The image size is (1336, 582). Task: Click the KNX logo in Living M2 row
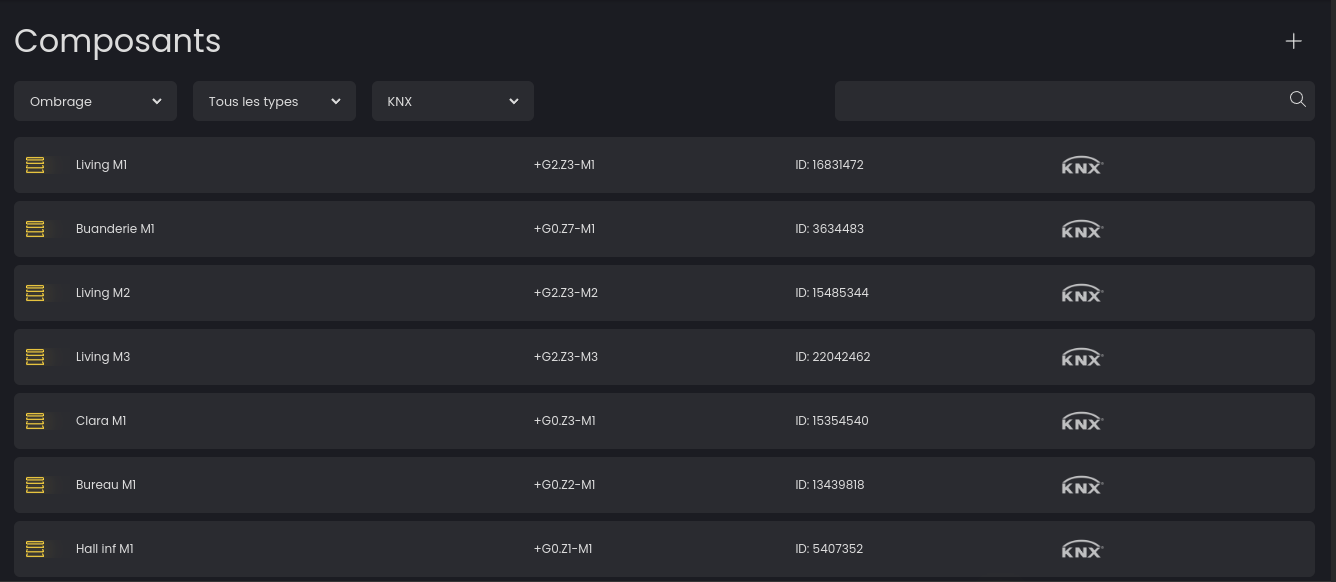(x=1081, y=293)
